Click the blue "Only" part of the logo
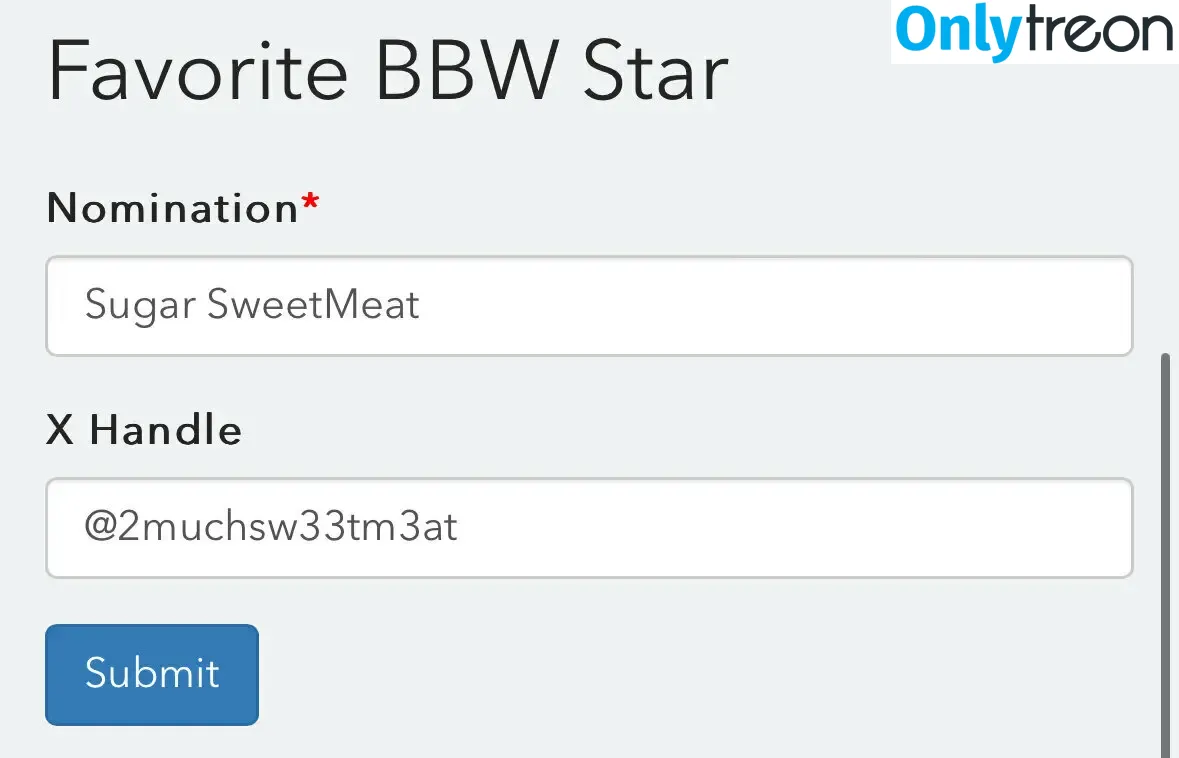 [959, 33]
